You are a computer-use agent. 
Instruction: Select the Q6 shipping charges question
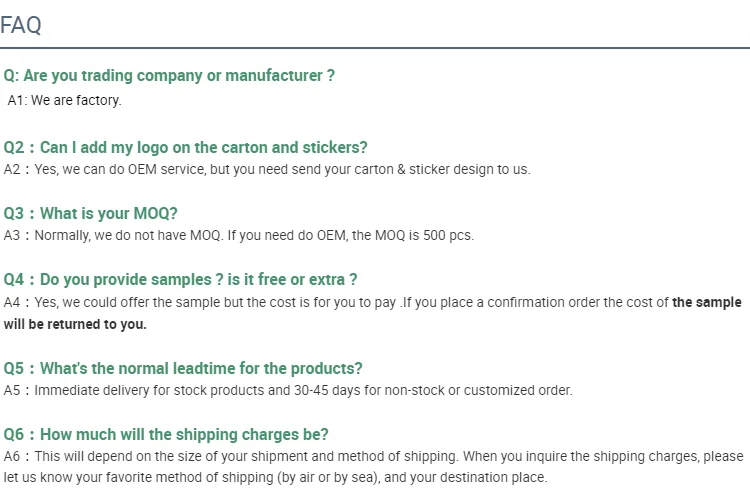[x=166, y=434]
